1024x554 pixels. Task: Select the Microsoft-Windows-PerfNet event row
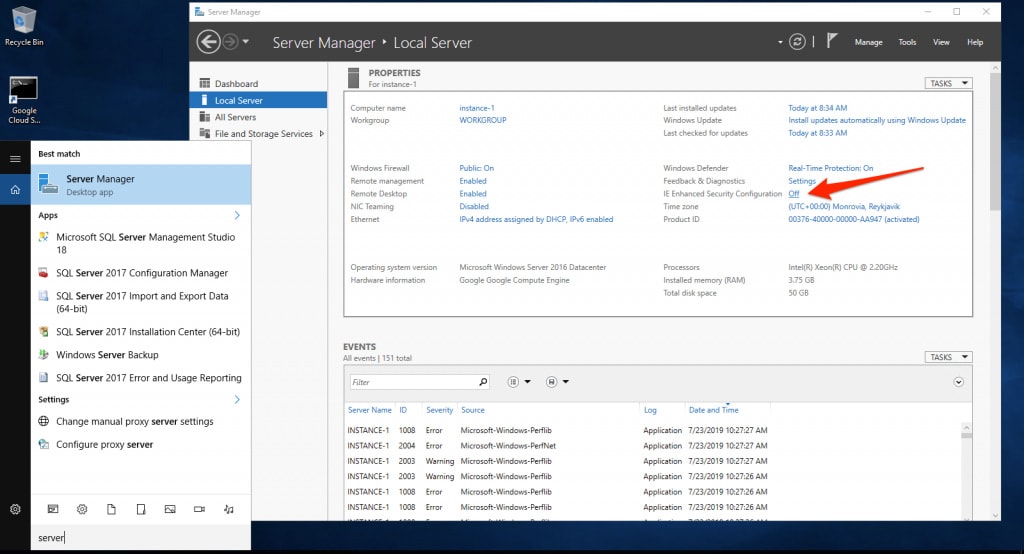pyautogui.click(x=653, y=446)
